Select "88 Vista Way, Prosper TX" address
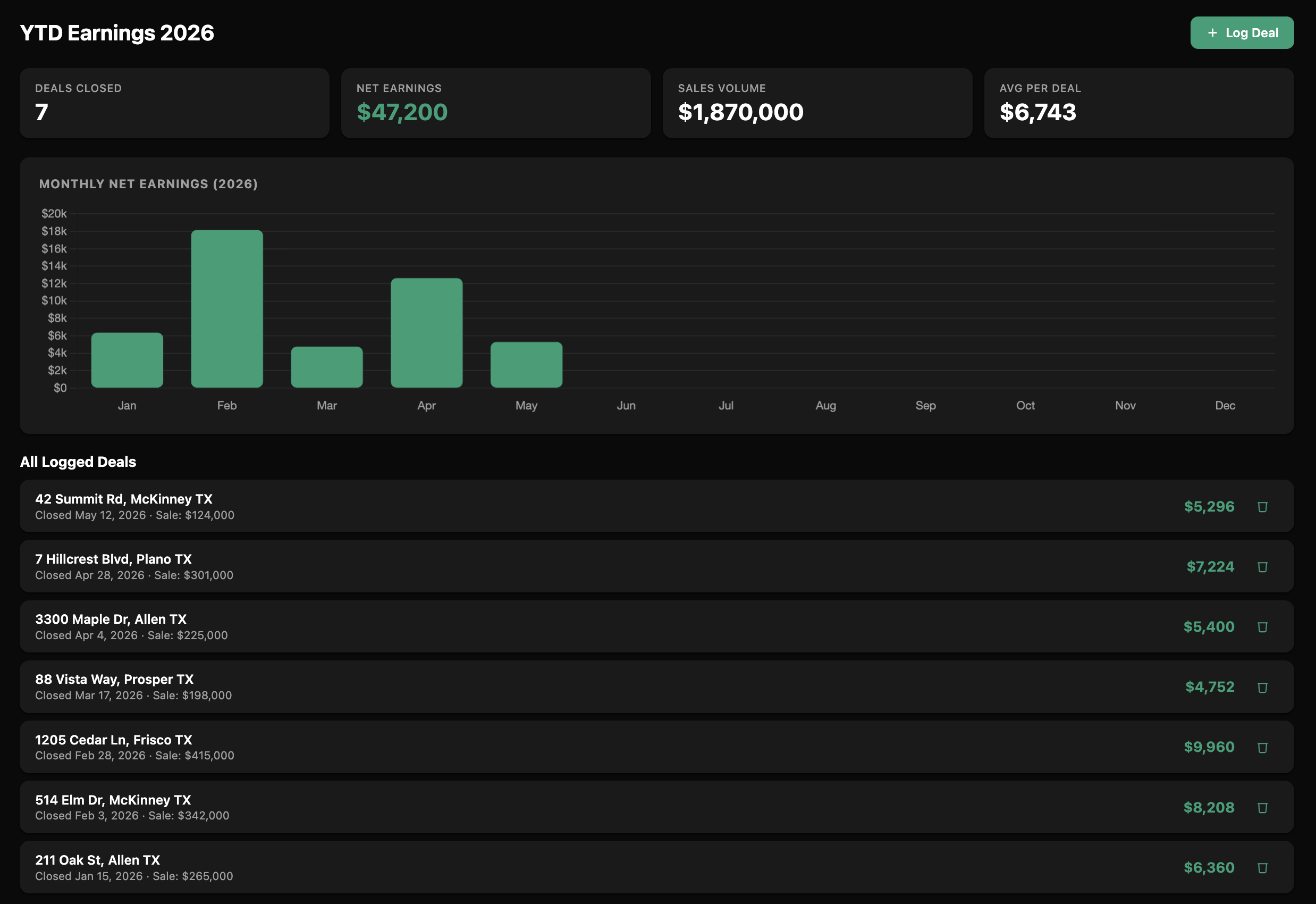The image size is (1316, 904). 114,679
